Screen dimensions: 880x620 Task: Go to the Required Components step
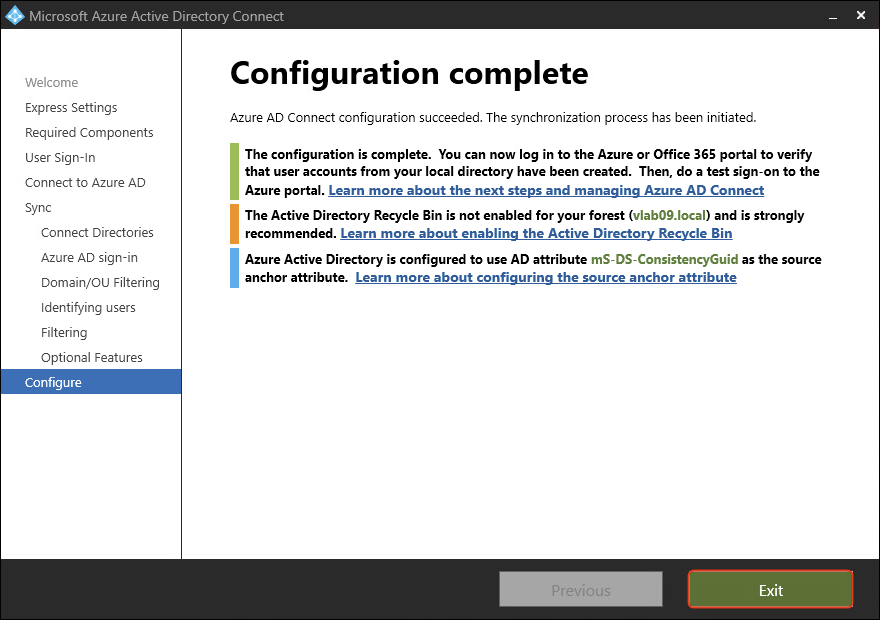pos(89,132)
